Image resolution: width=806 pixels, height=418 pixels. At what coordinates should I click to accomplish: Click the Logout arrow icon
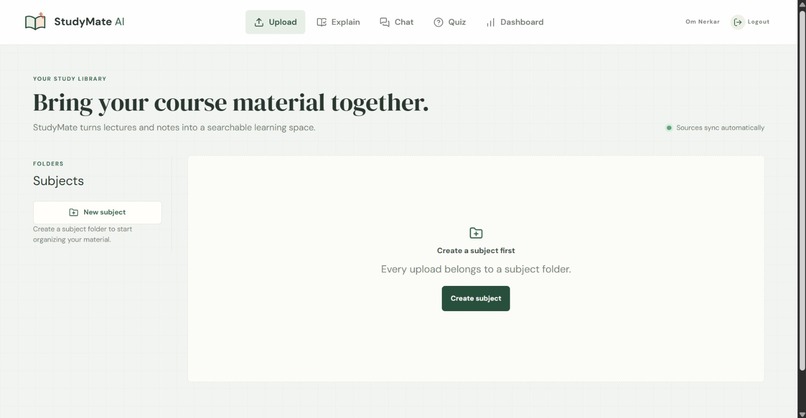click(738, 22)
